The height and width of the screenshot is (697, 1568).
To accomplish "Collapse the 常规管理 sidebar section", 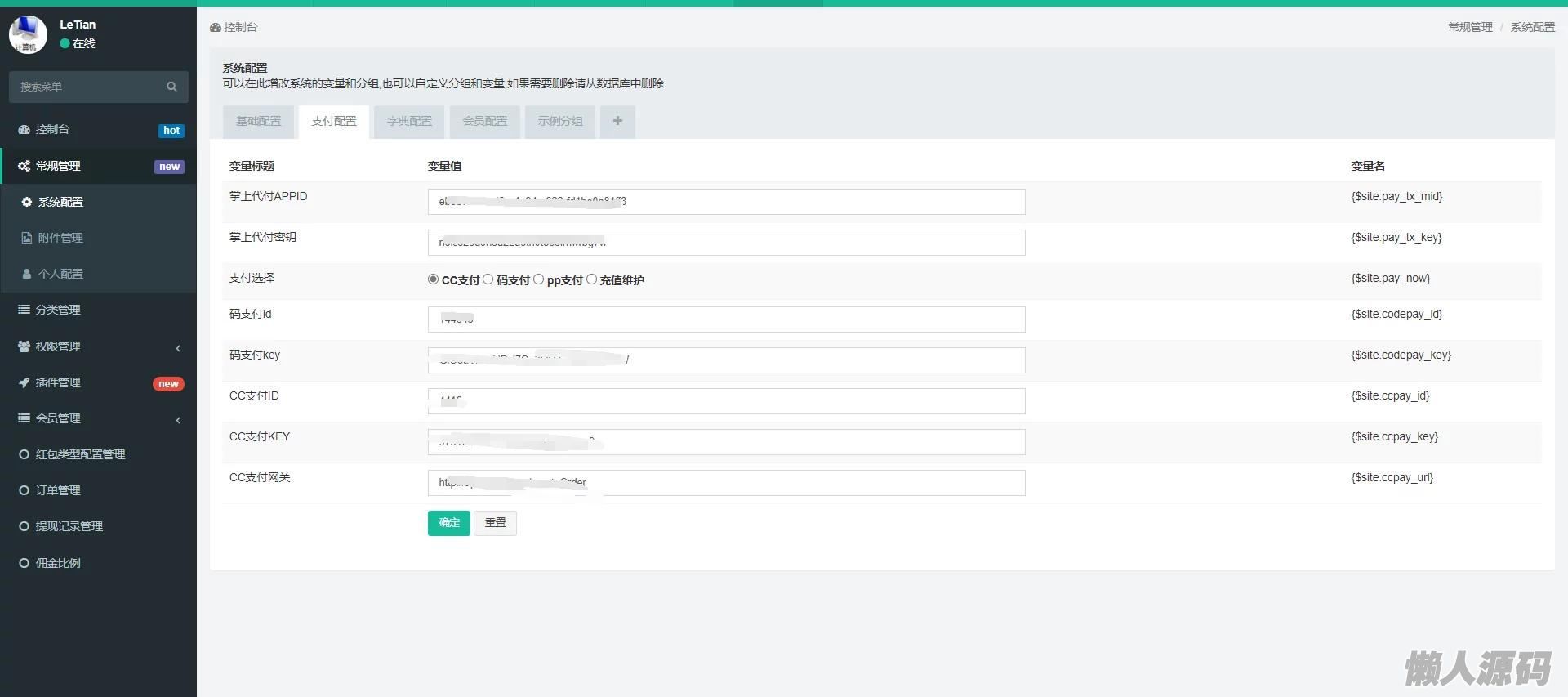I will point(59,166).
